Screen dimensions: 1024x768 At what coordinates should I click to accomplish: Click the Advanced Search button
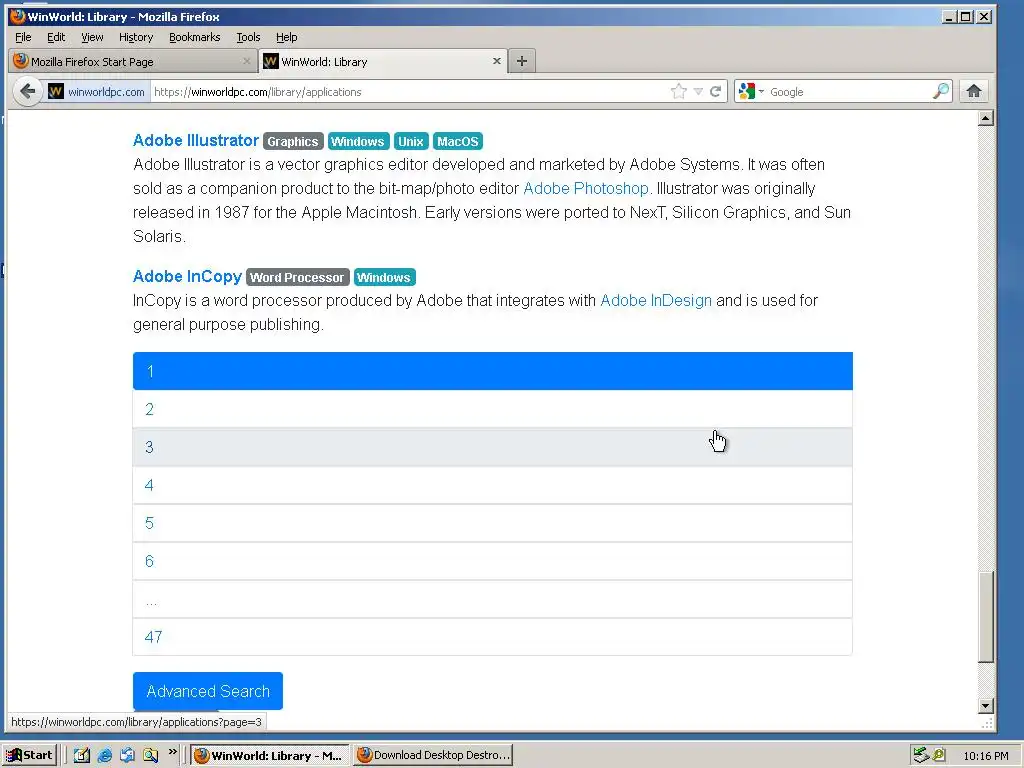point(208,691)
